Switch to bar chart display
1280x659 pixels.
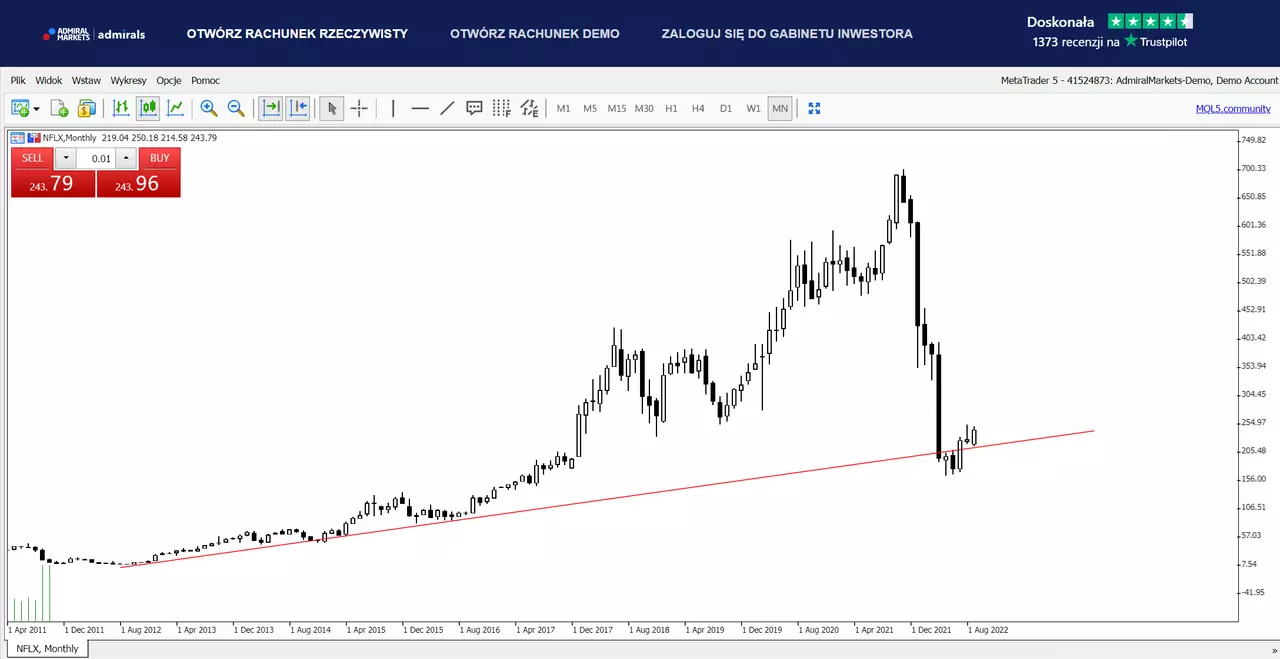point(121,108)
